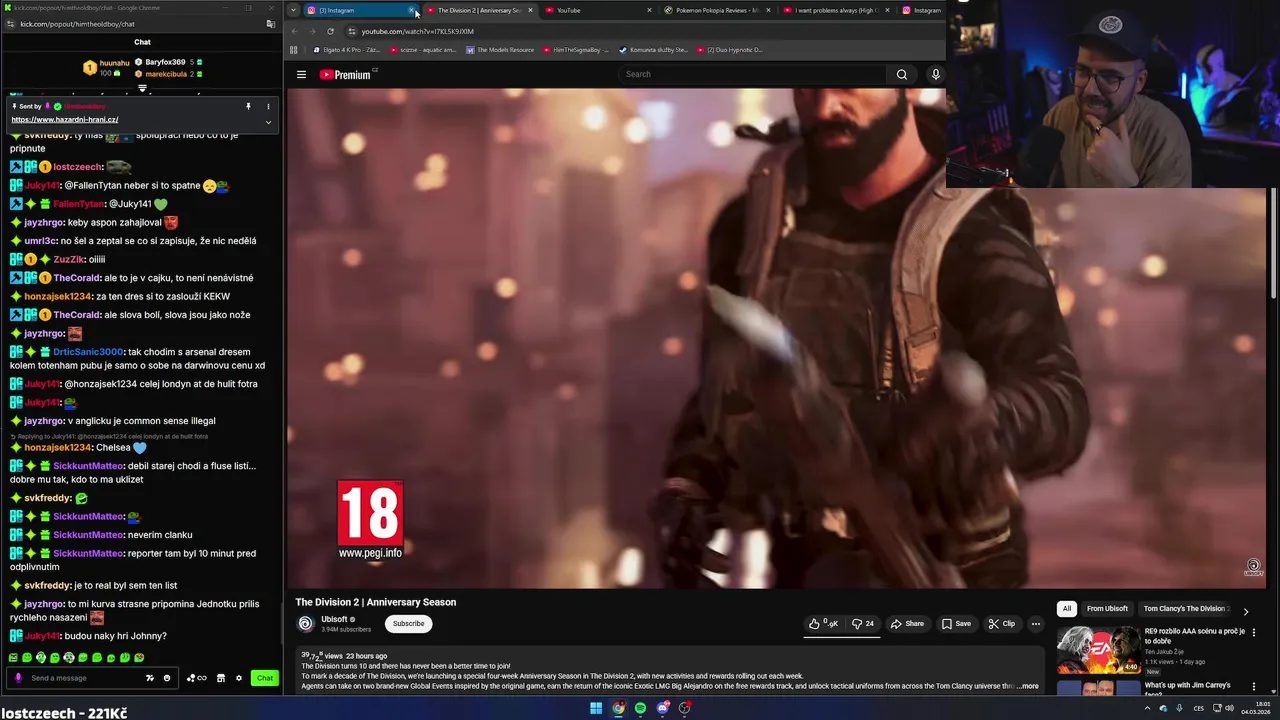
Task: Open Duo Hypnotic bookmark
Action: click(731, 50)
